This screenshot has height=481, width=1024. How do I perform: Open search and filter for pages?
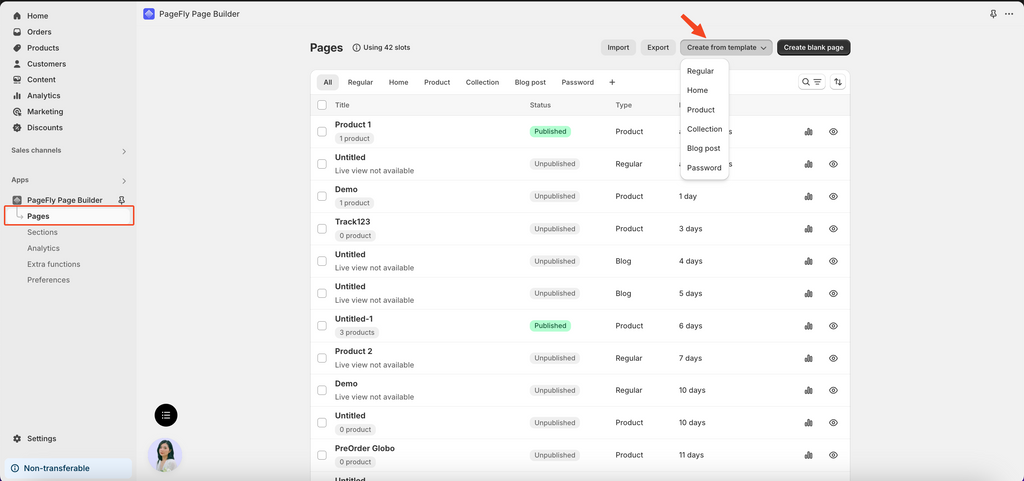click(812, 82)
